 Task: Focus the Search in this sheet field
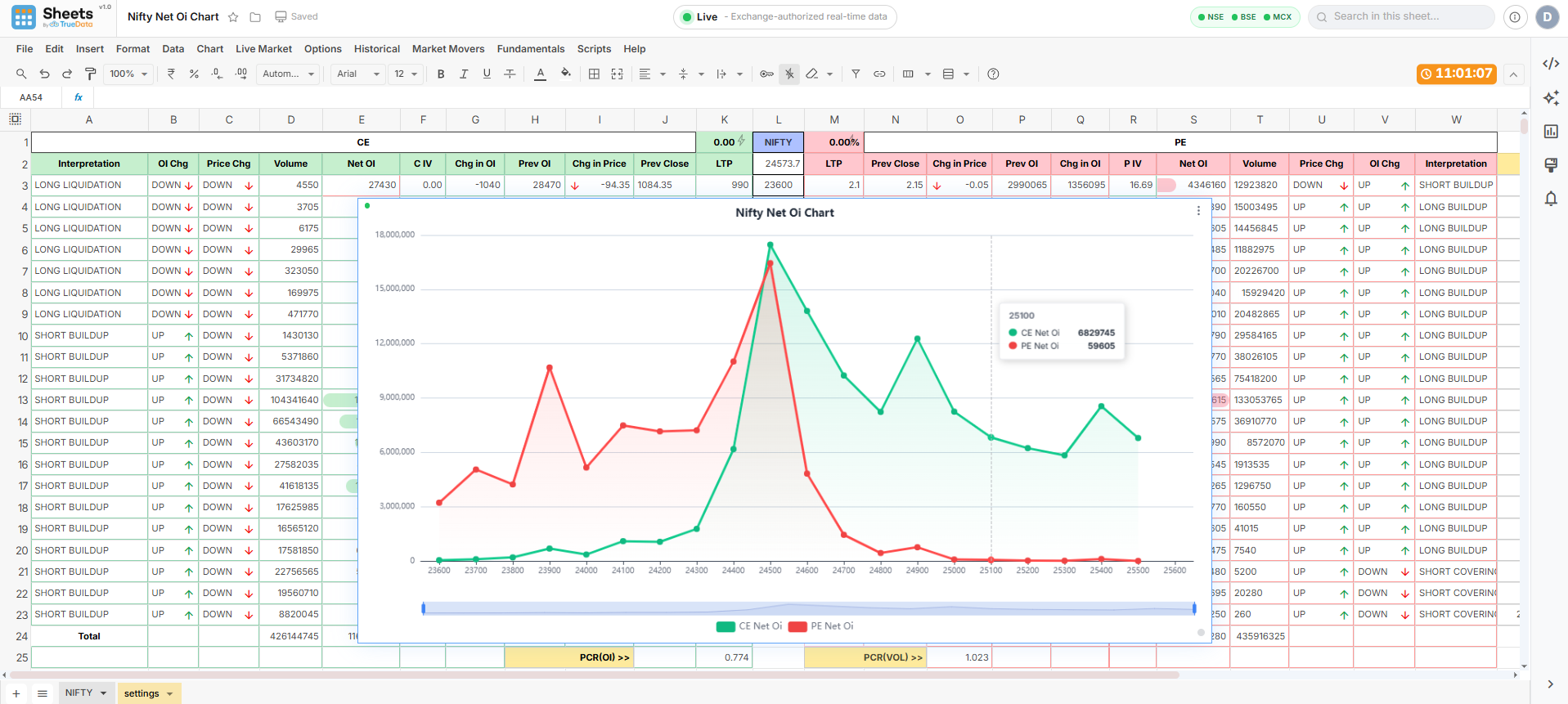[x=1401, y=16]
